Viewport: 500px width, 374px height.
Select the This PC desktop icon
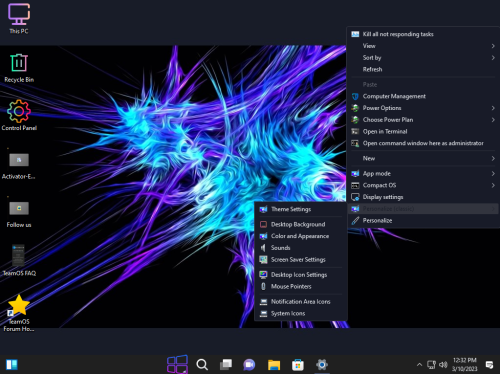(19, 19)
